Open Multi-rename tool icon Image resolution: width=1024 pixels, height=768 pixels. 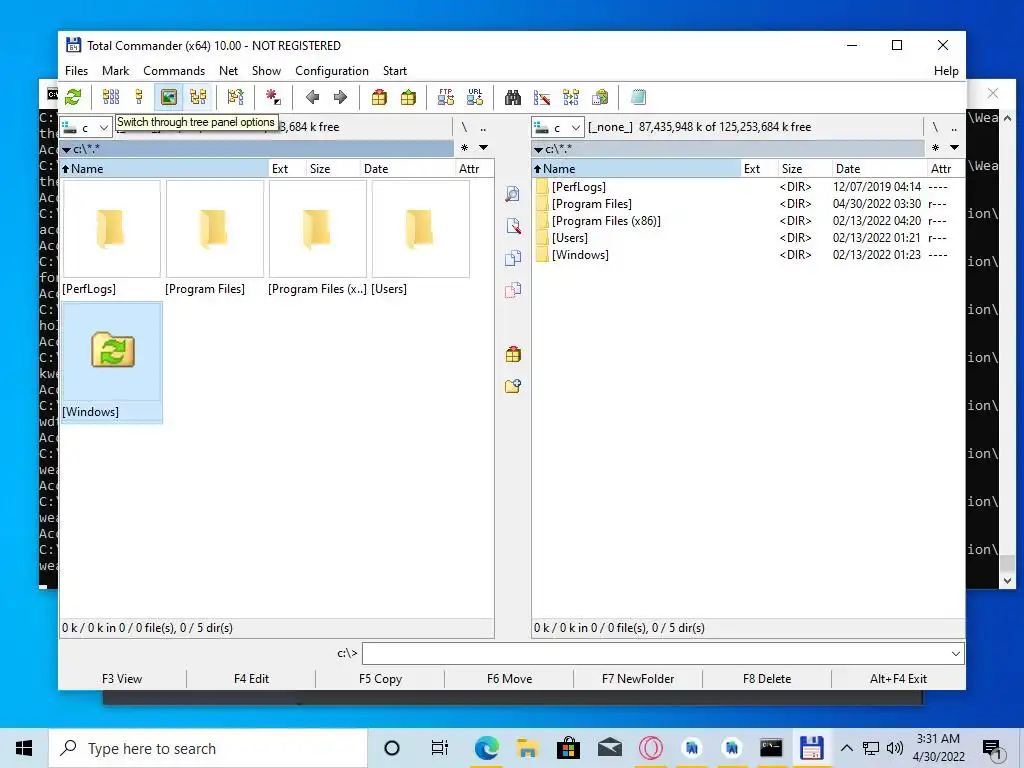(x=541, y=97)
